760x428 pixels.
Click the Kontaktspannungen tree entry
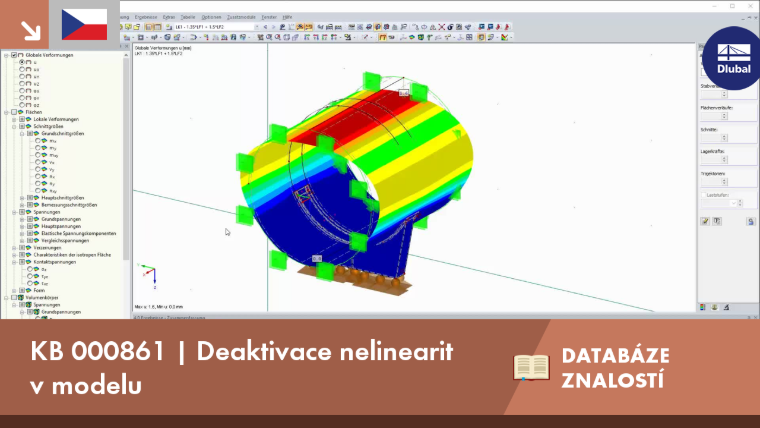pos(55,262)
